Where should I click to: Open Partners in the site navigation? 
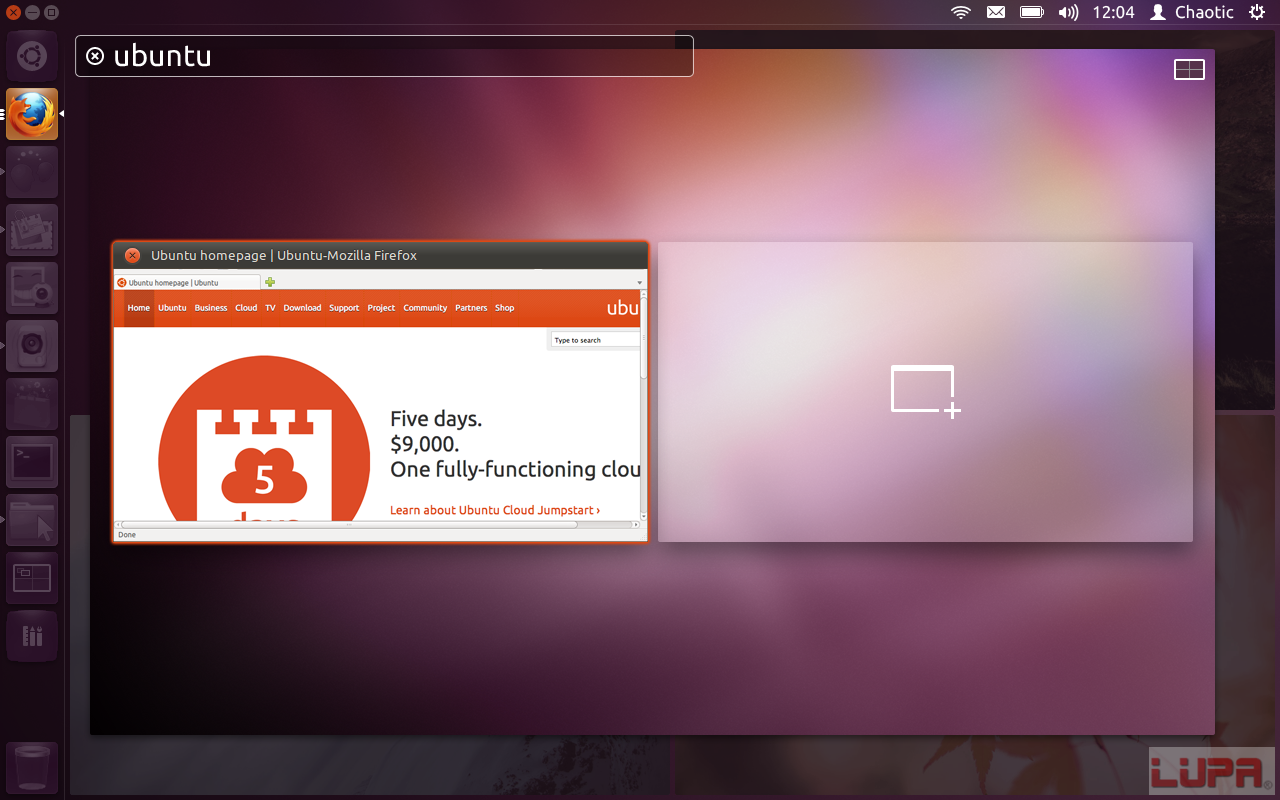[x=471, y=308]
